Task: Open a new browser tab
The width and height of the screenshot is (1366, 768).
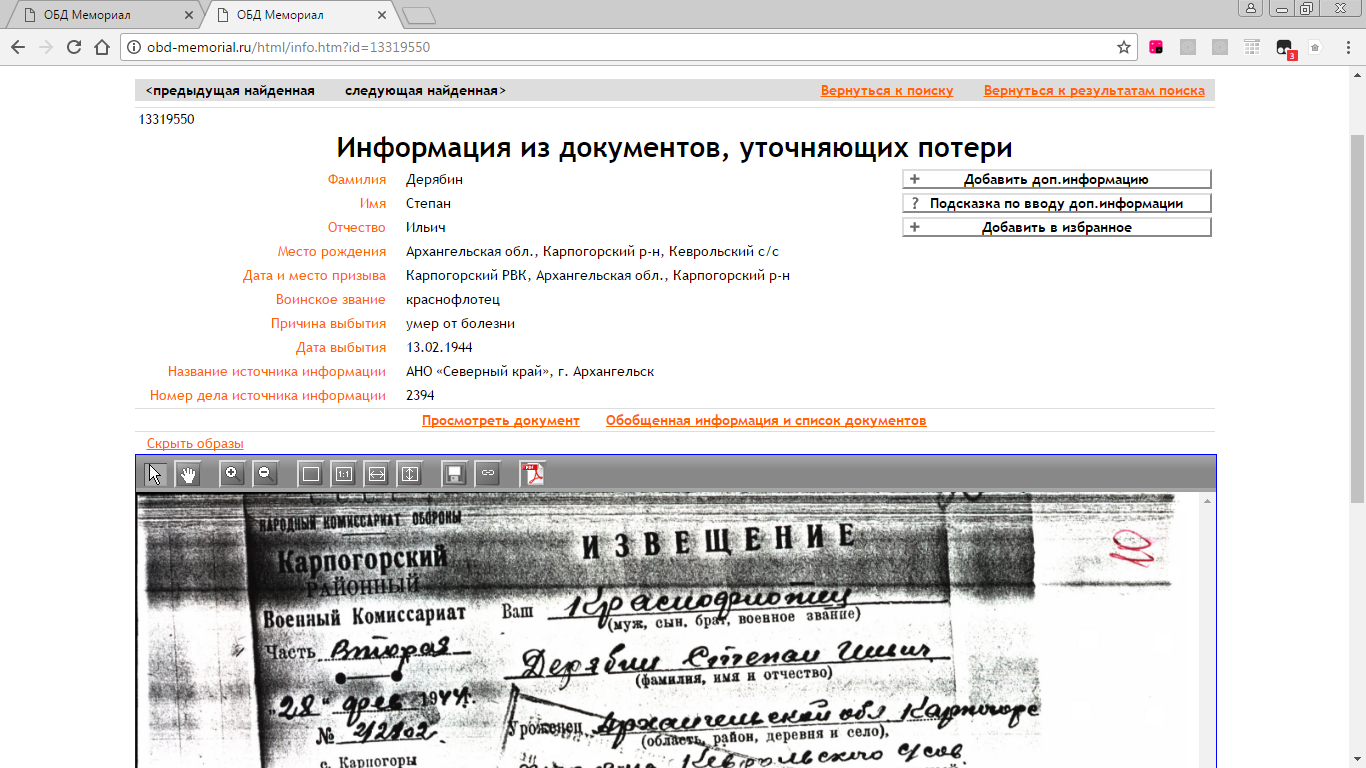Action: tap(418, 15)
